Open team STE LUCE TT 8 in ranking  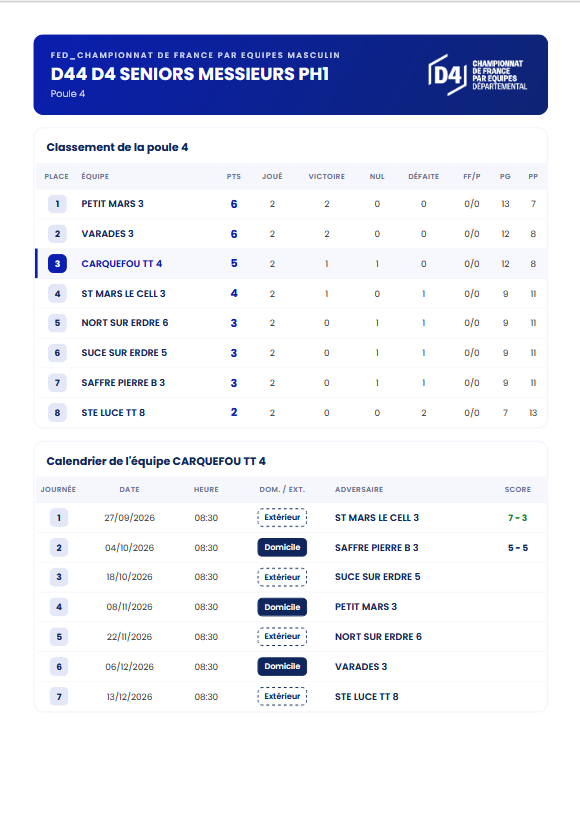tap(113, 413)
